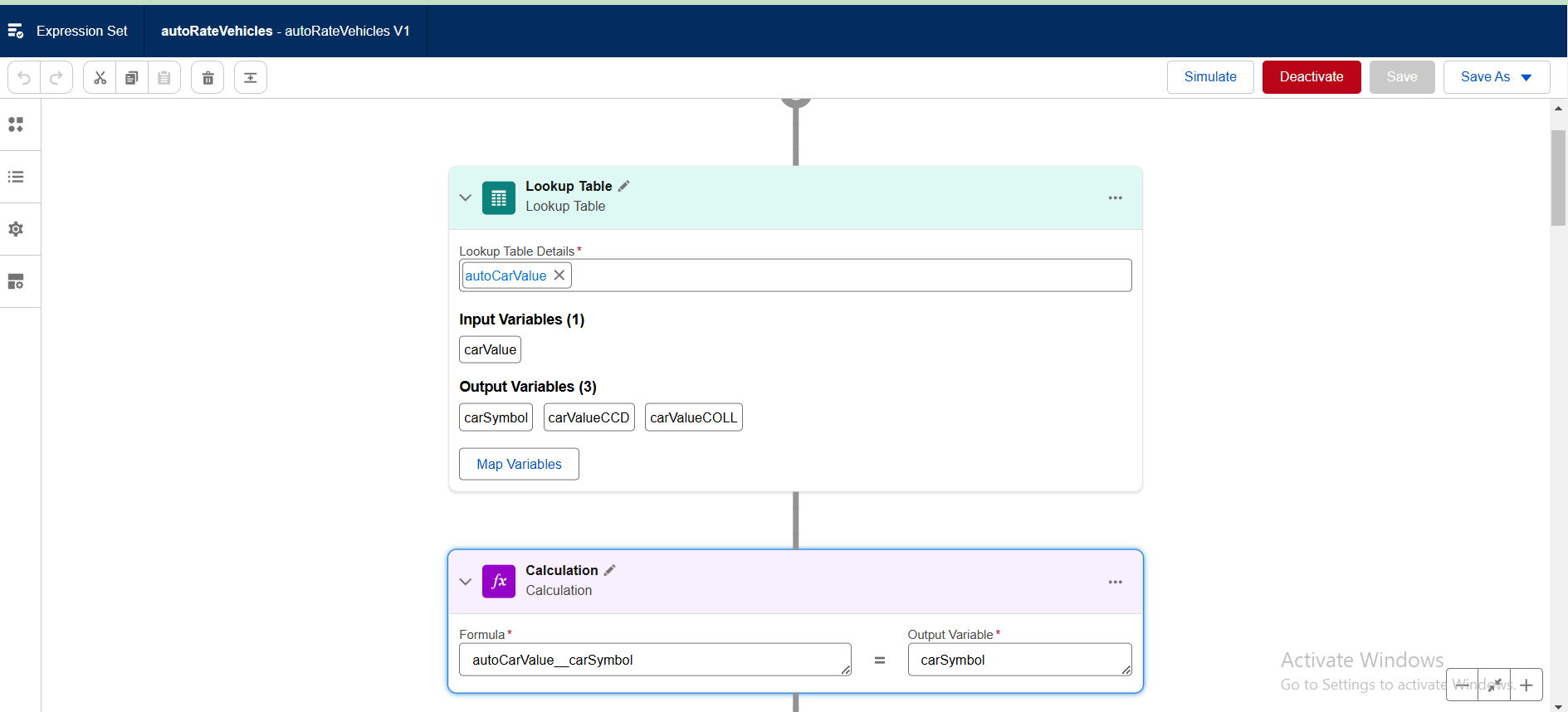Screen dimensions: 1568x712
Task: Click the Map Variables button
Action: [519, 464]
